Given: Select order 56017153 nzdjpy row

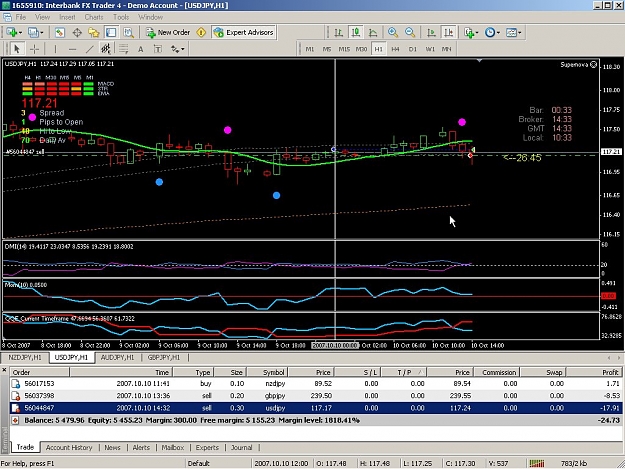Looking at the screenshot, I should 315,384.
